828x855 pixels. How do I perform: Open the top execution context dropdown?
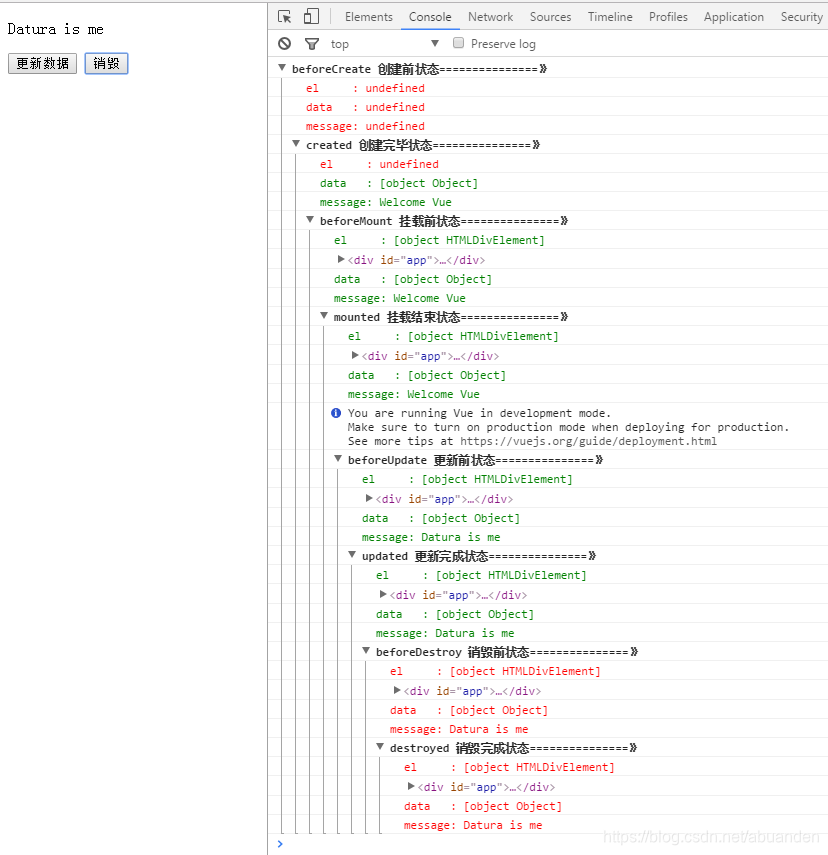pyautogui.click(x=385, y=44)
